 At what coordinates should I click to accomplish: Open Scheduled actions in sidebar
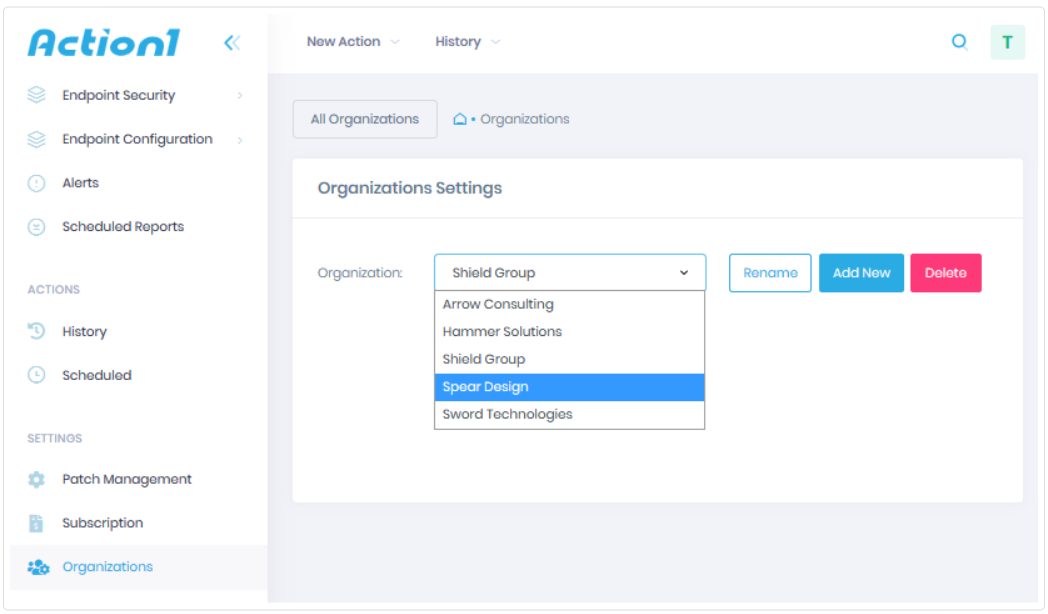[x=97, y=375]
